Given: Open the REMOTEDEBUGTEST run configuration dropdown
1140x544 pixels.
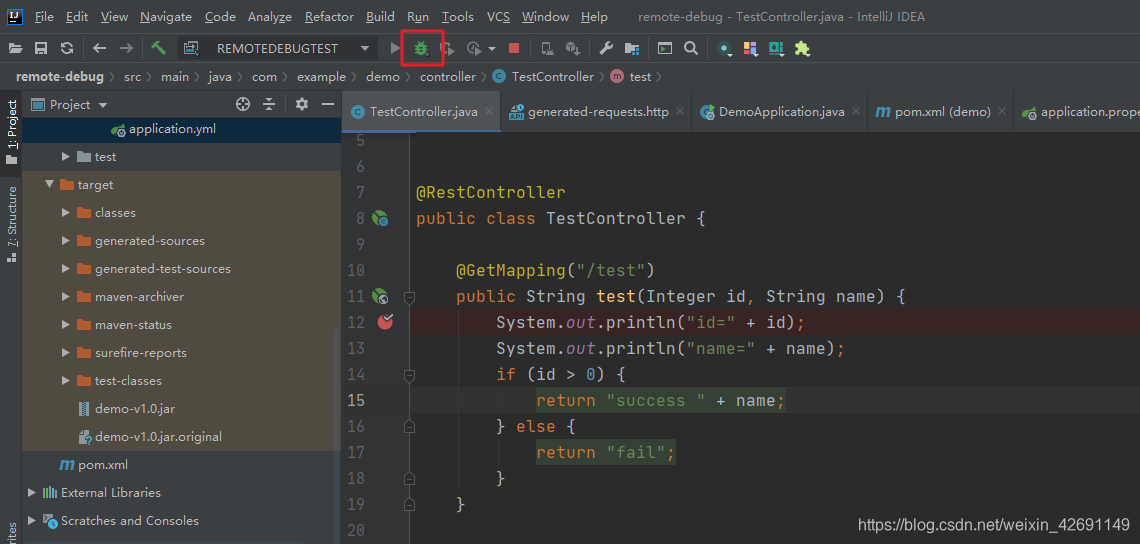Looking at the screenshot, I should tap(278, 49).
